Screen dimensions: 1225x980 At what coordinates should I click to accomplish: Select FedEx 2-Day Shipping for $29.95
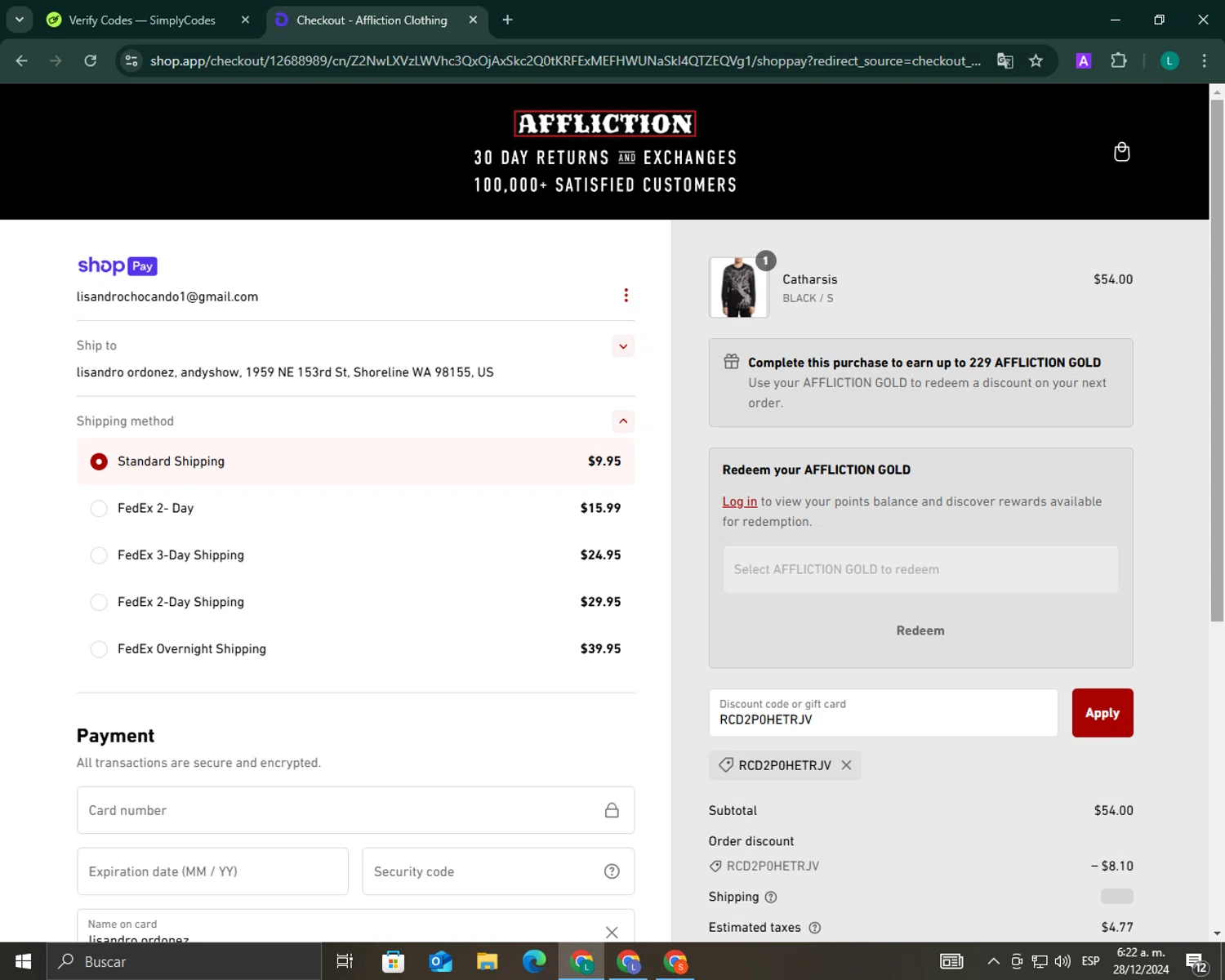(355, 602)
